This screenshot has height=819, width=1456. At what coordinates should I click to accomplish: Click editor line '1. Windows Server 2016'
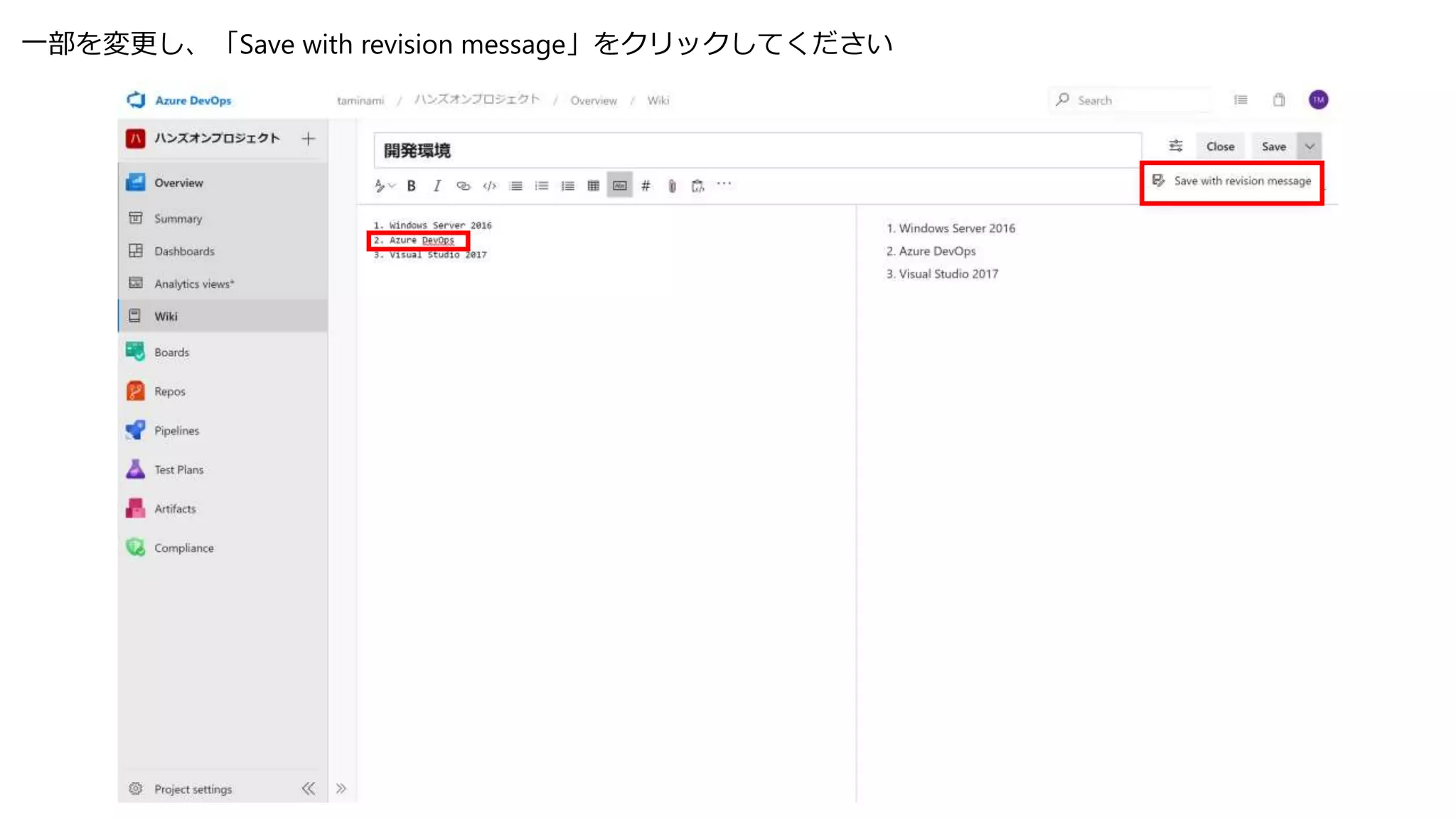tap(433, 225)
